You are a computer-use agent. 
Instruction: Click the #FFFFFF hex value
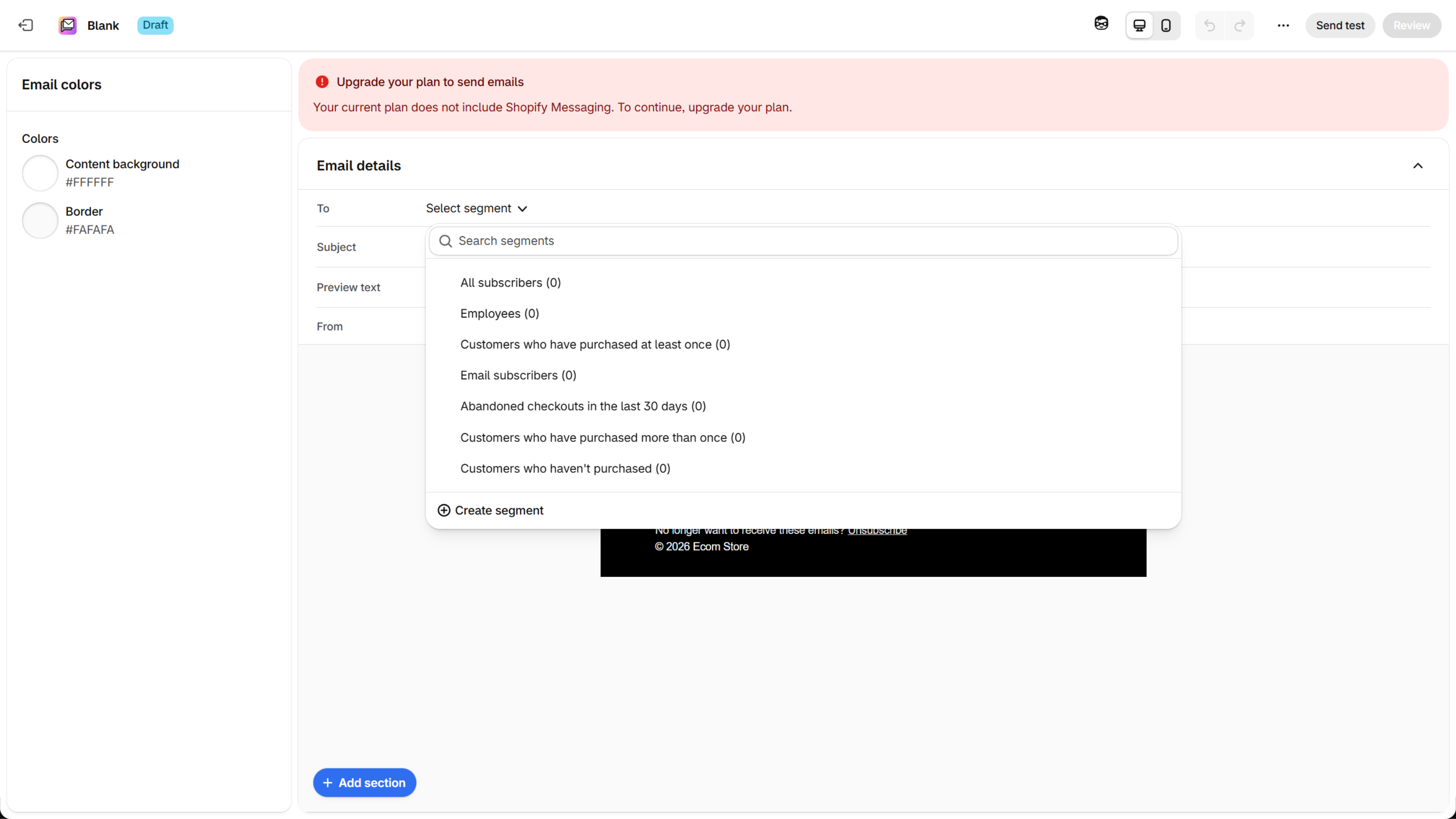tap(90, 182)
